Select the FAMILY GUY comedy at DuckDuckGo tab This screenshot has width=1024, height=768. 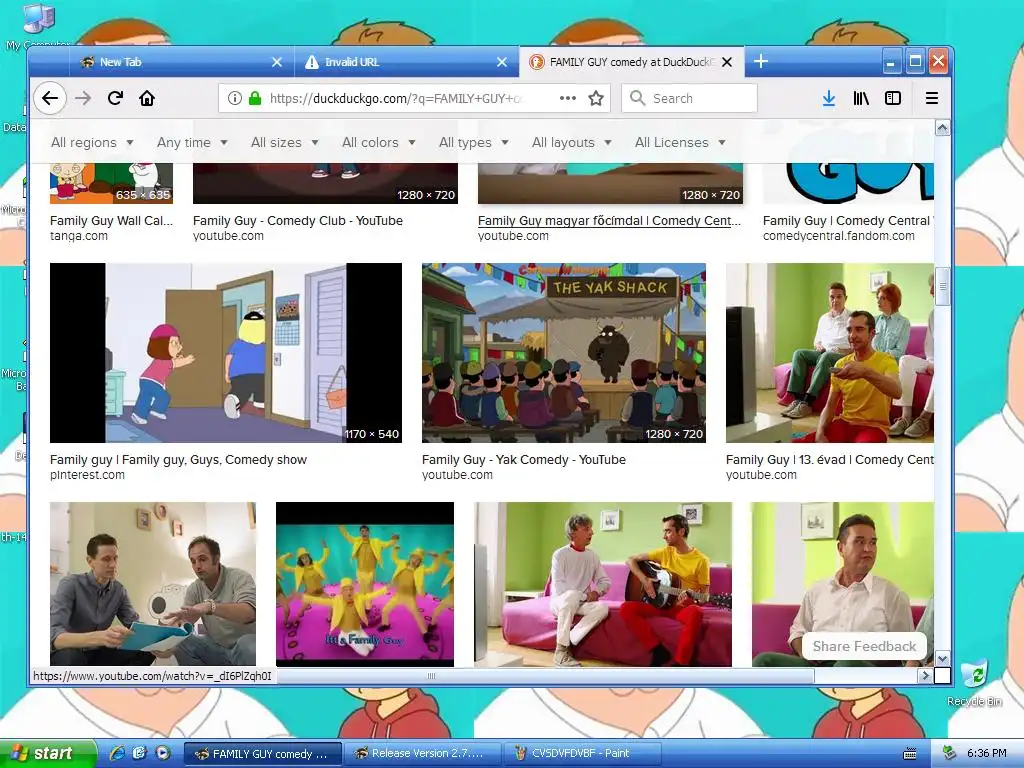click(632, 62)
